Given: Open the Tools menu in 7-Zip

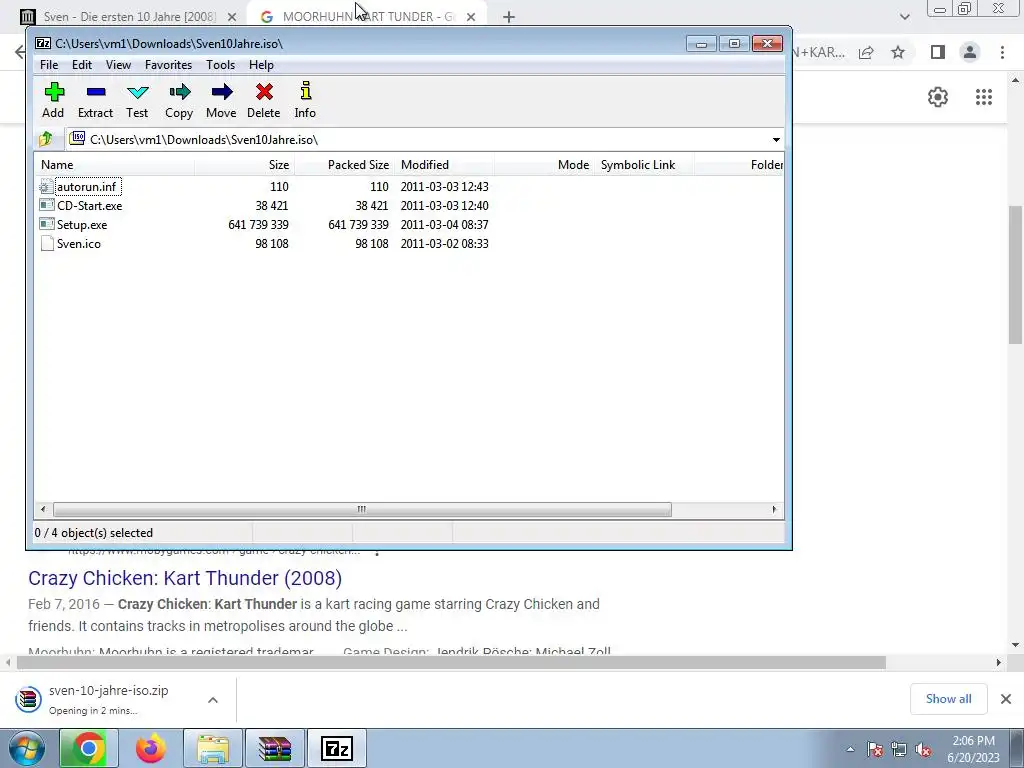Looking at the screenshot, I should 220,65.
